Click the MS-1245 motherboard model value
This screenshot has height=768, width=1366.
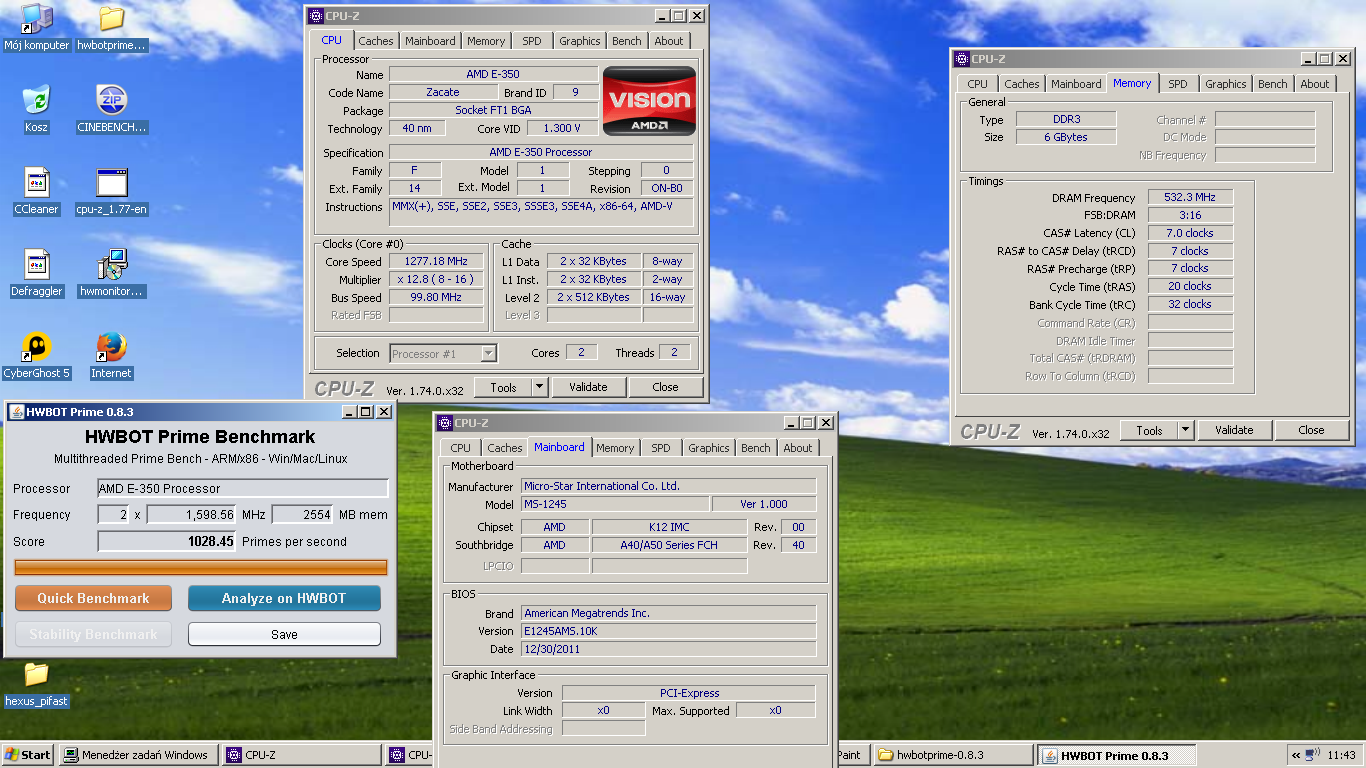click(615, 504)
